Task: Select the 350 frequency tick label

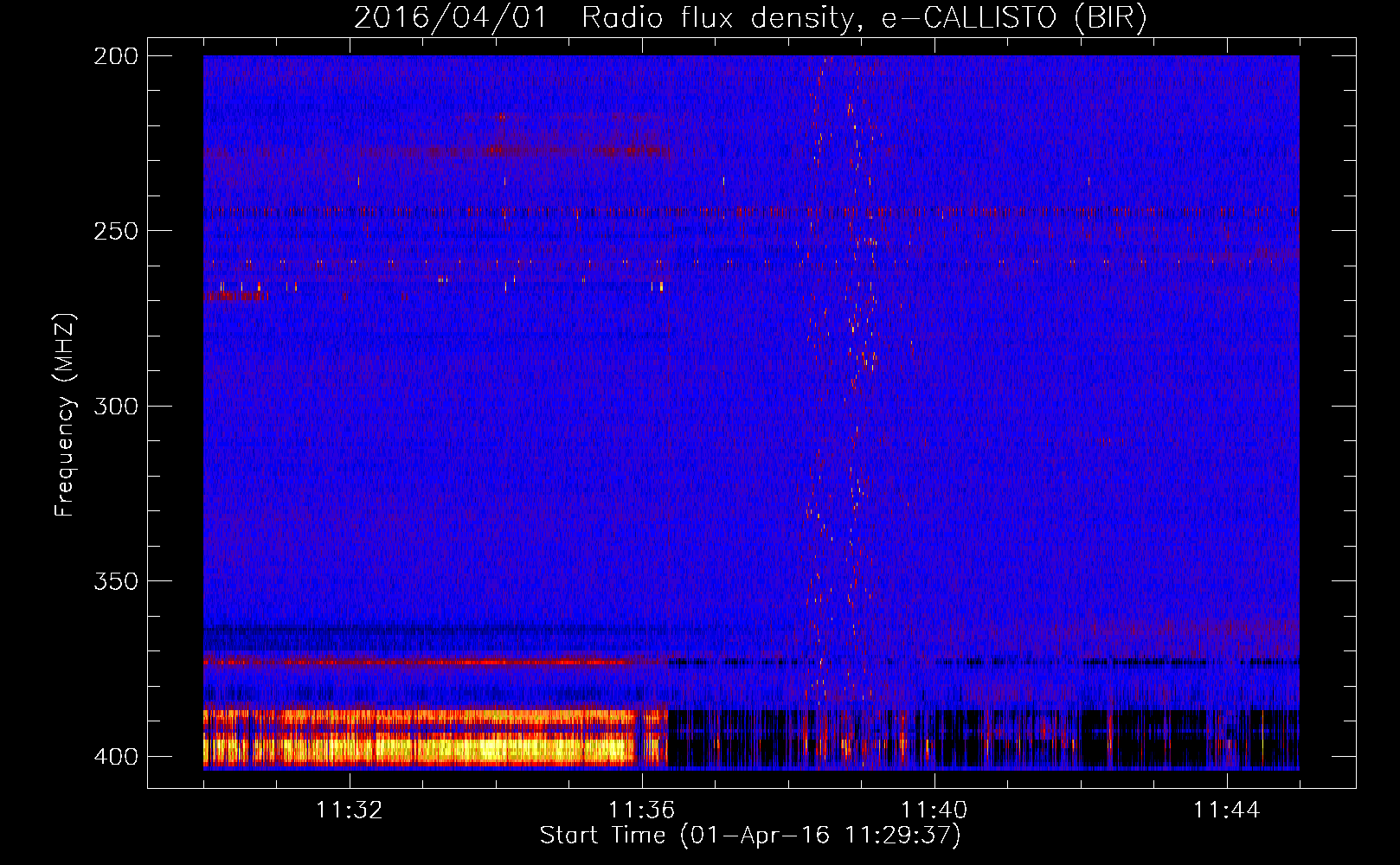Action: click(116, 581)
